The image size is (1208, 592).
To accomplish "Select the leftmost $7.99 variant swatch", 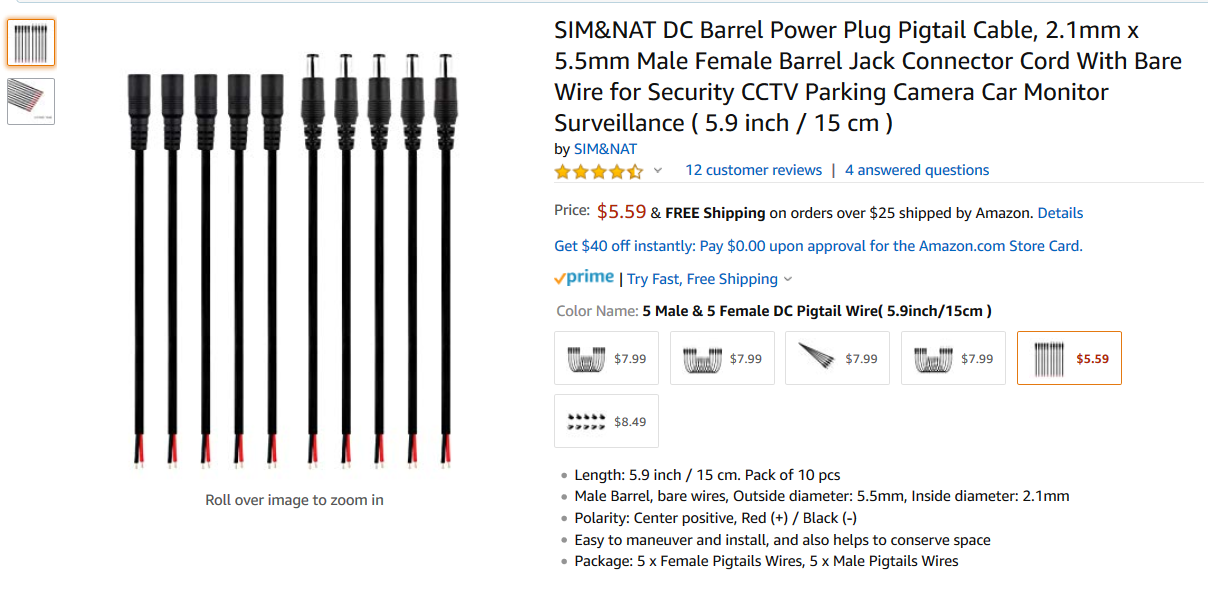I will click(607, 358).
